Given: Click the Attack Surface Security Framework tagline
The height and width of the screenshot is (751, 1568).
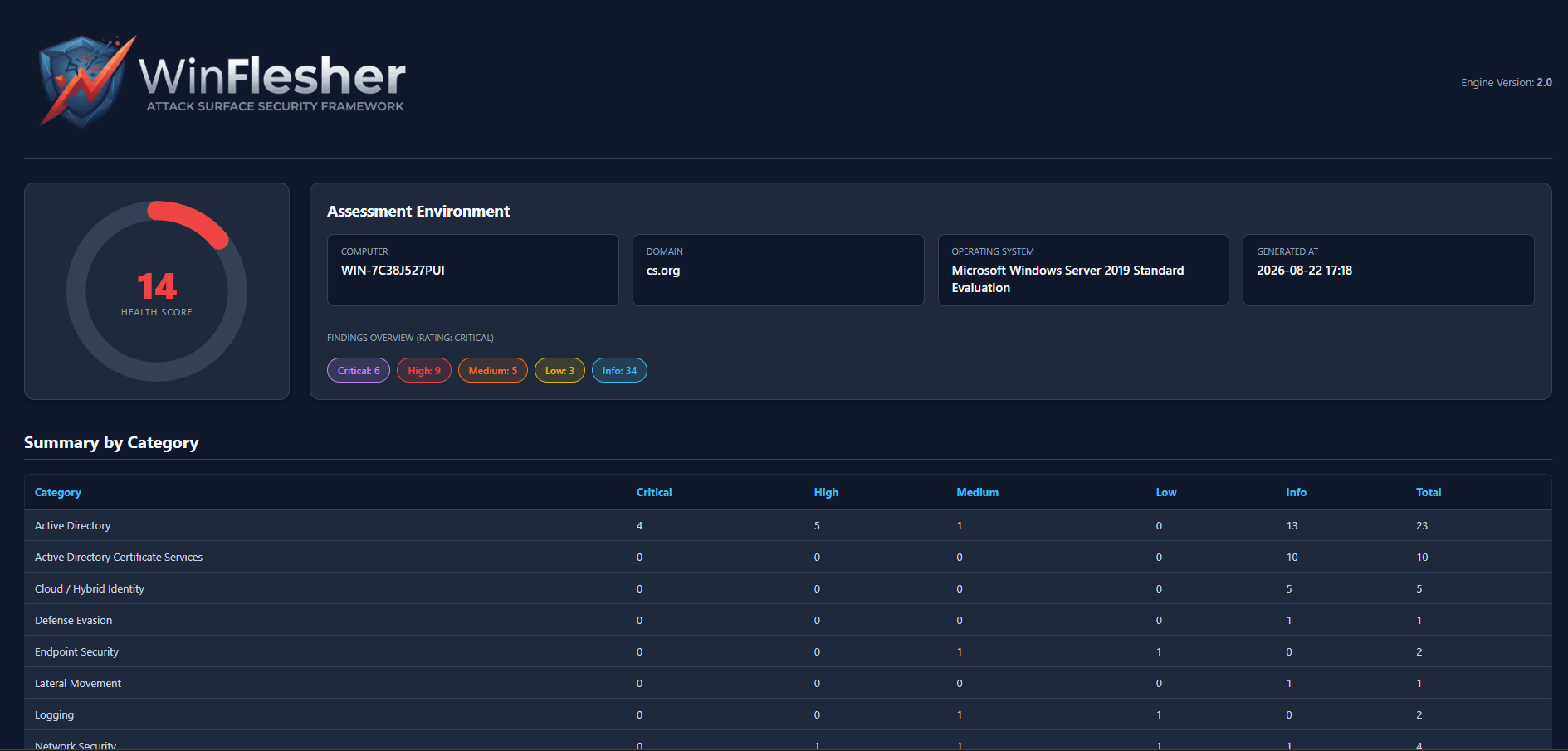Looking at the screenshot, I should point(276,106).
